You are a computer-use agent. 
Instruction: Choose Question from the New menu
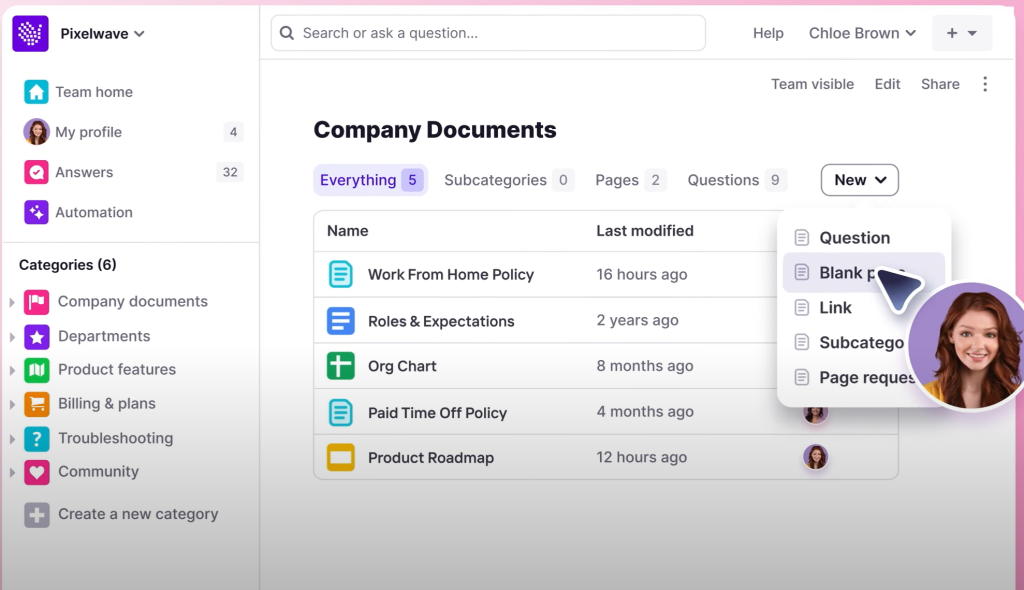(x=863, y=238)
